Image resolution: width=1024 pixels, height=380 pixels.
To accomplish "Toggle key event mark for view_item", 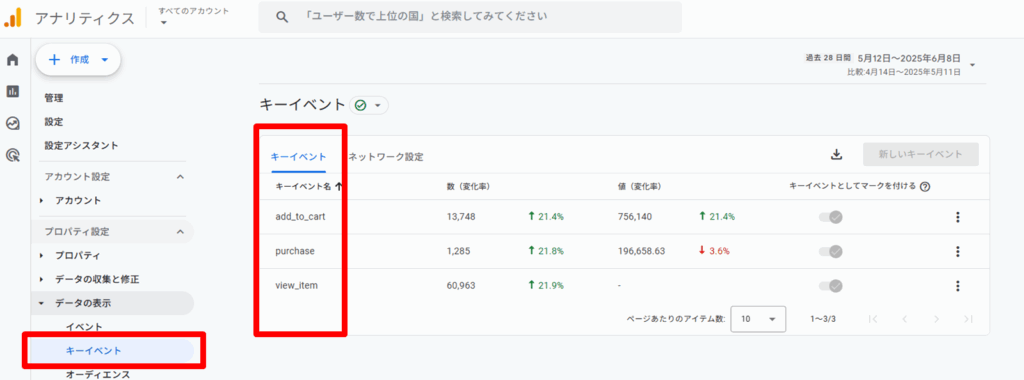I will coord(831,285).
